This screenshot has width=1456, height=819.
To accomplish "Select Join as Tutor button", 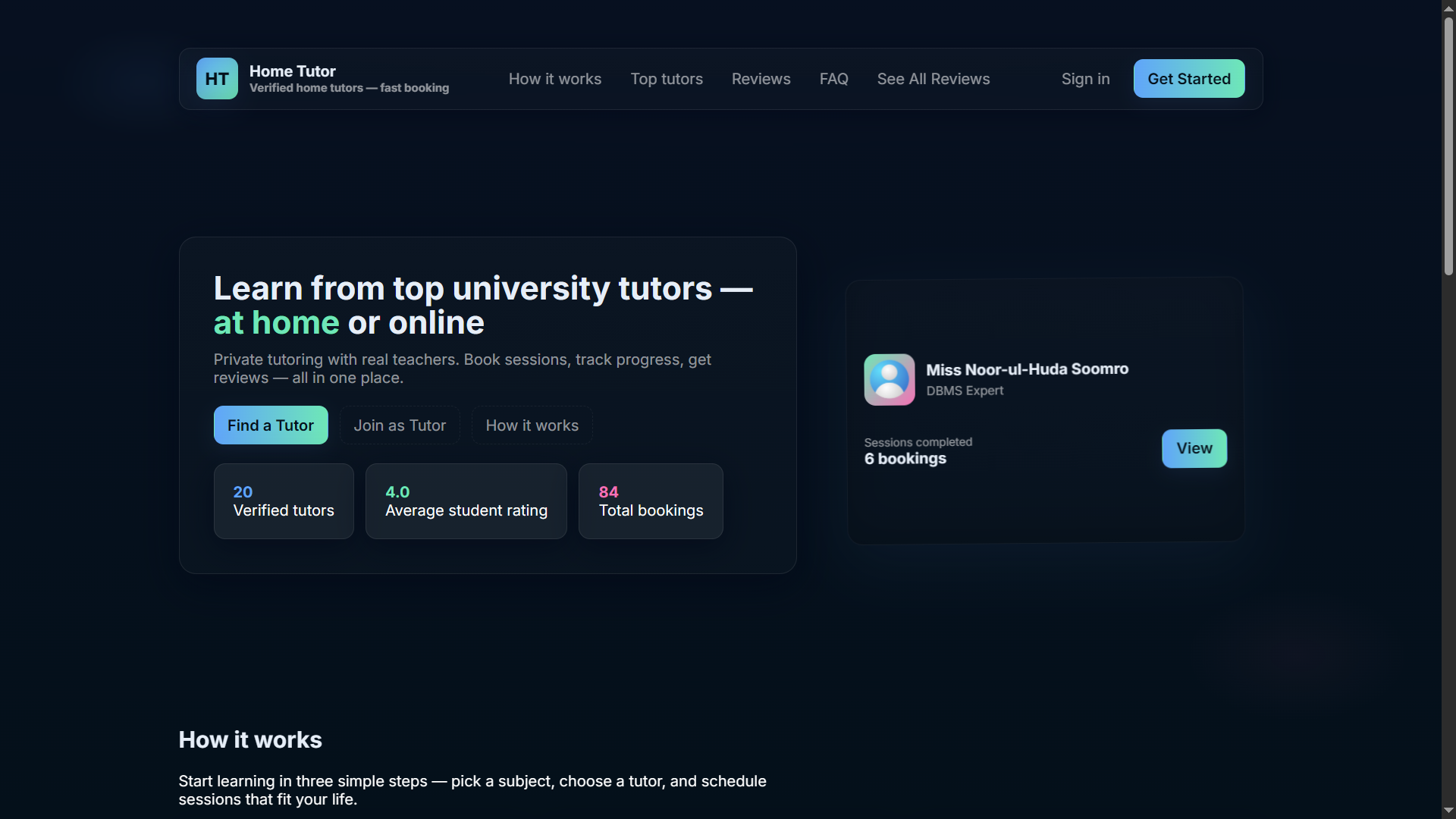I will pyautogui.click(x=400, y=425).
